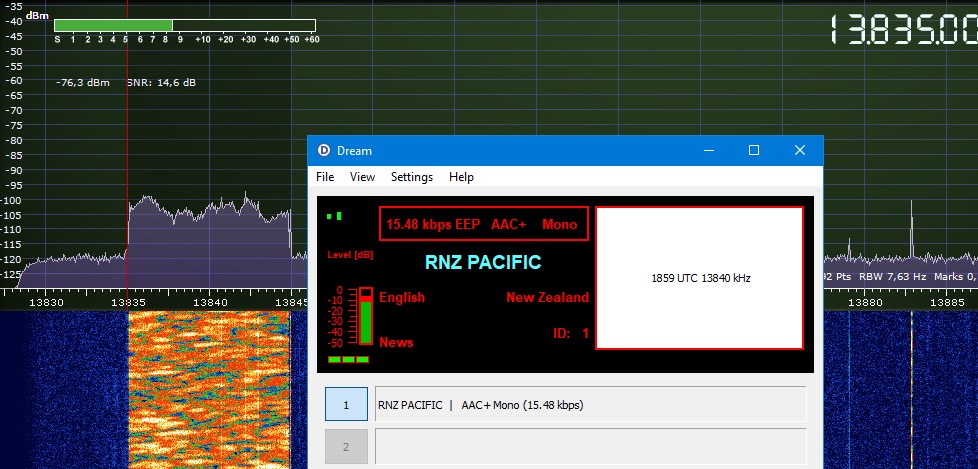Click the S-meter signal strength bar
The image size is (978, 469).
click(185, 26)
